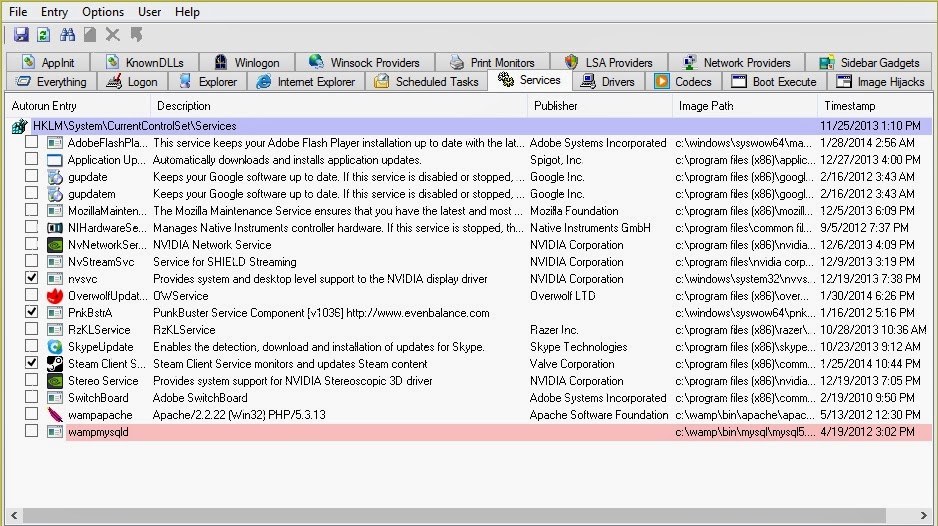Click the Native Instruments icon in NIHardwareService row

pyautogui.click(x=55, y=228)
